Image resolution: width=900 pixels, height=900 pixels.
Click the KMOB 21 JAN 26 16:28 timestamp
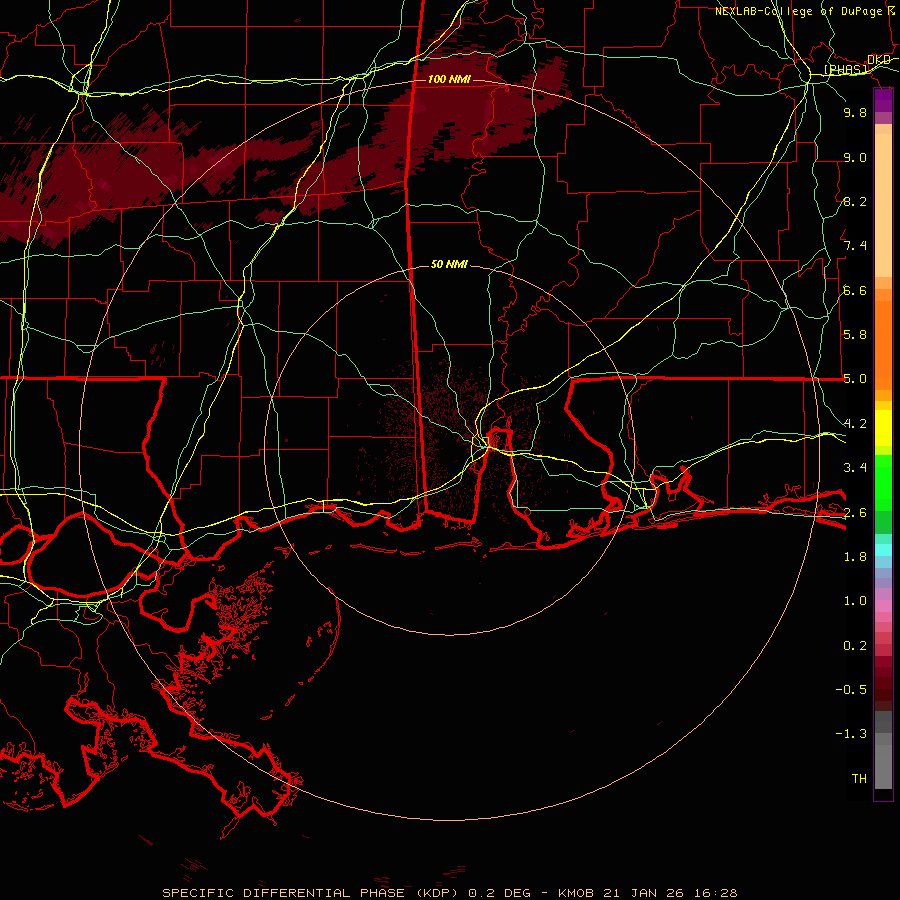(647, 893)
